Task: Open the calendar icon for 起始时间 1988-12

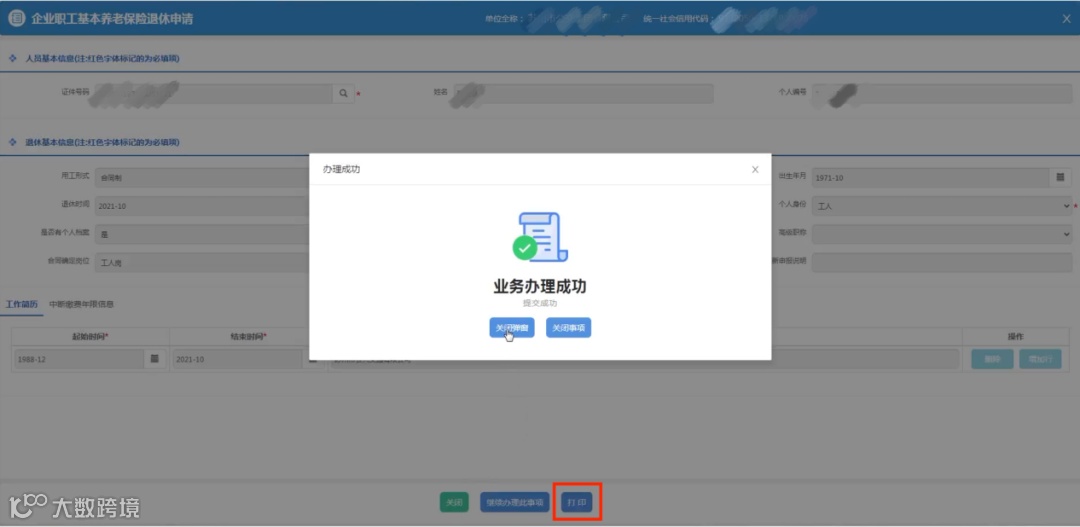Action: click(154, 358)
